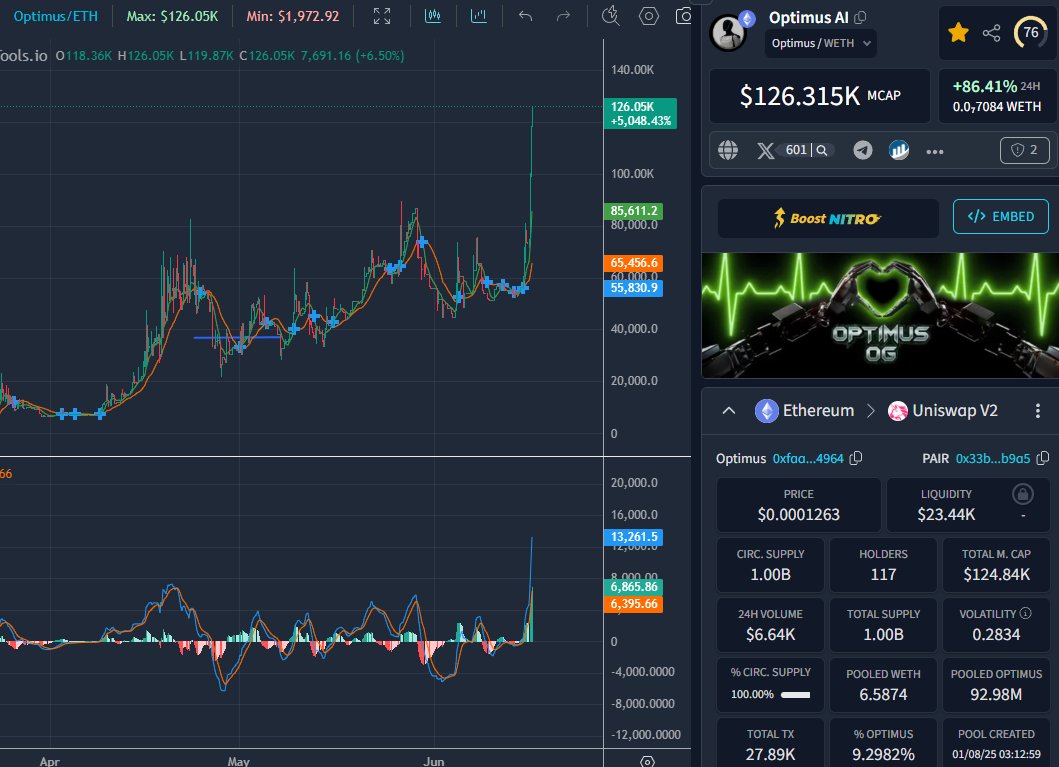Click the LIQUIDITY $23.44K value
The height and width of the screenshot is (767, 1059).
(946, 514)
